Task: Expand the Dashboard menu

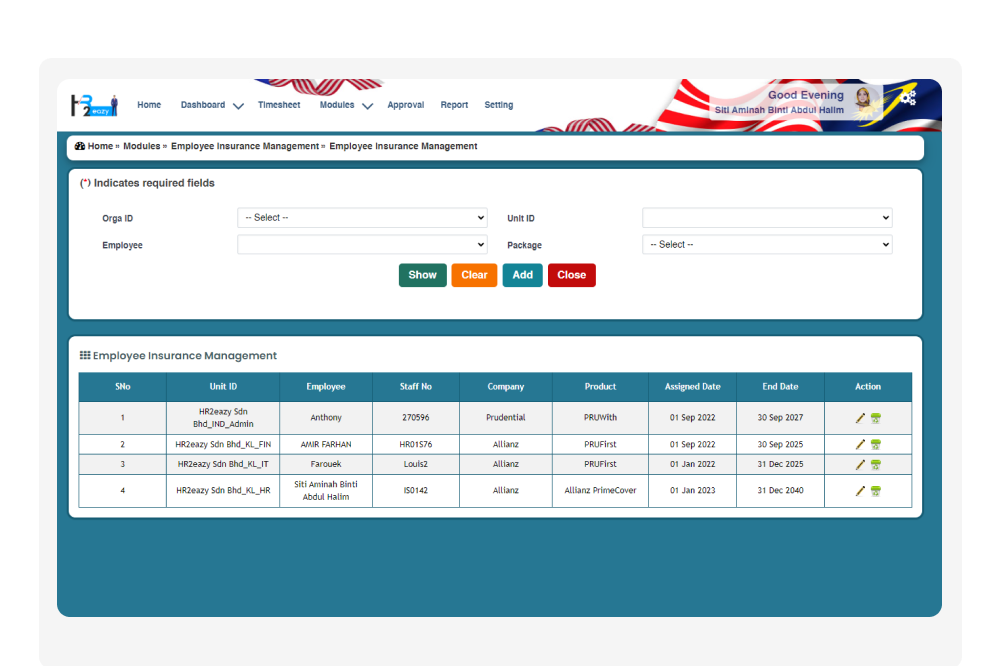Action: pyautogui.click(x=211, y=105)
